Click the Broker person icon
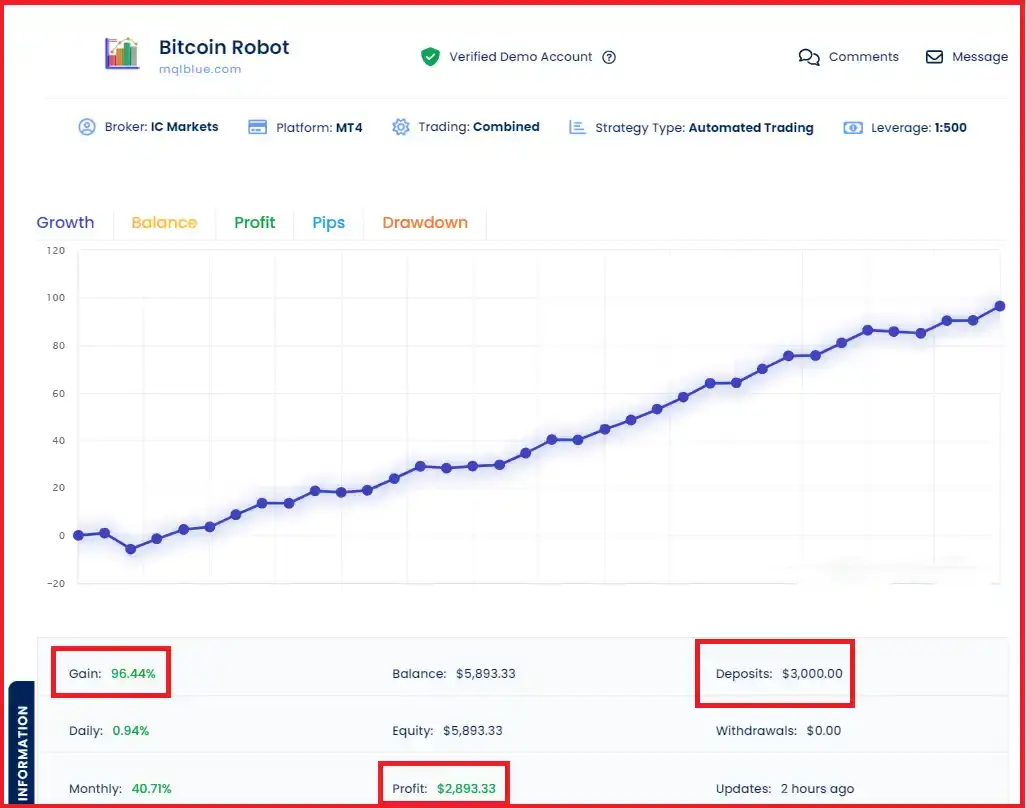1026x808 pixels. coord(87,127)
